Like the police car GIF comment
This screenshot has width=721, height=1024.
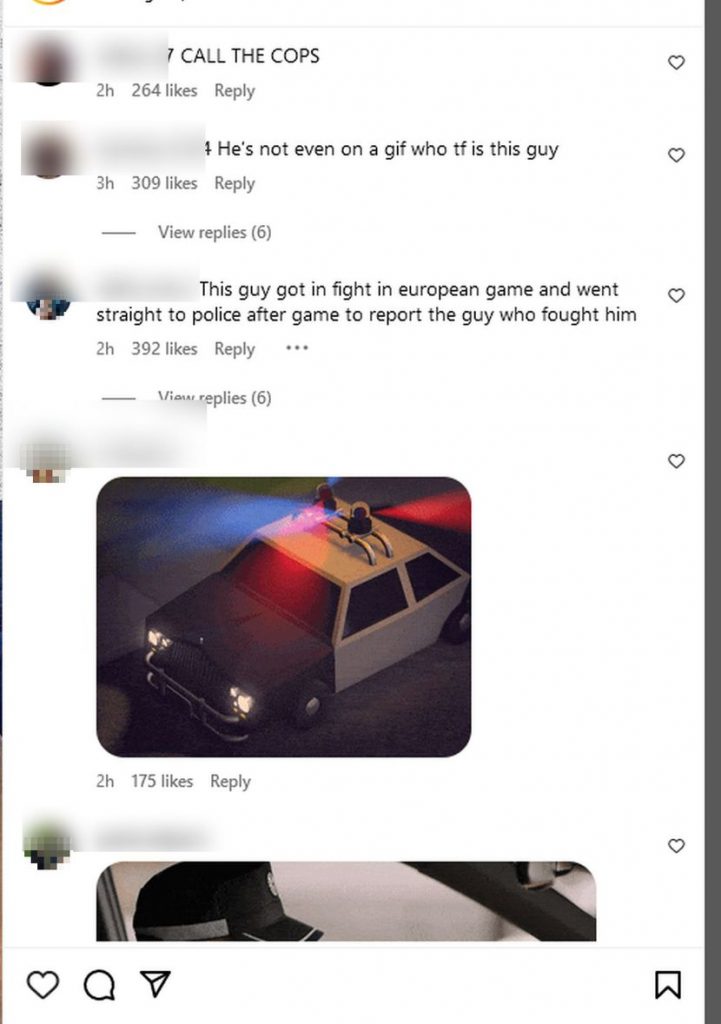677,461
